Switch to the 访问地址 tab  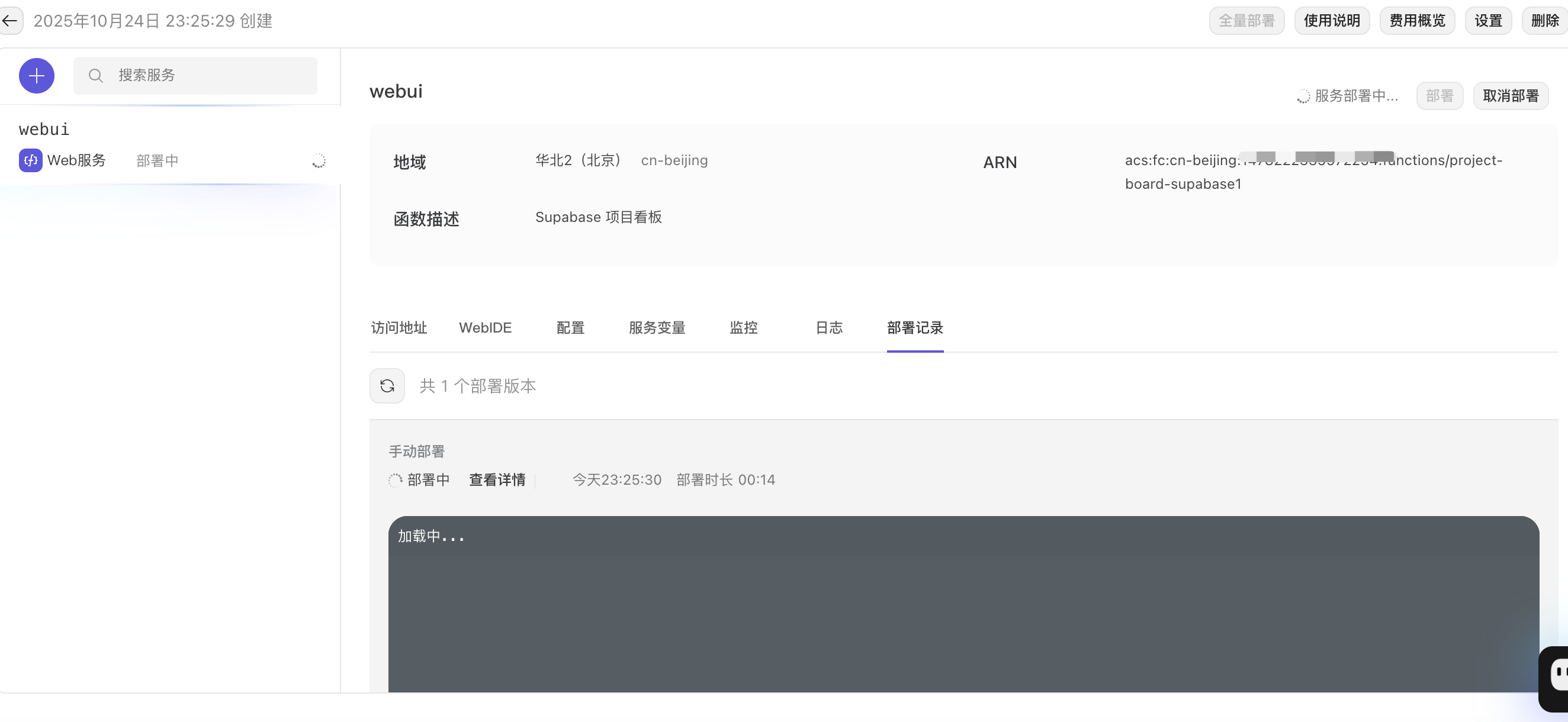click(399, 328)
